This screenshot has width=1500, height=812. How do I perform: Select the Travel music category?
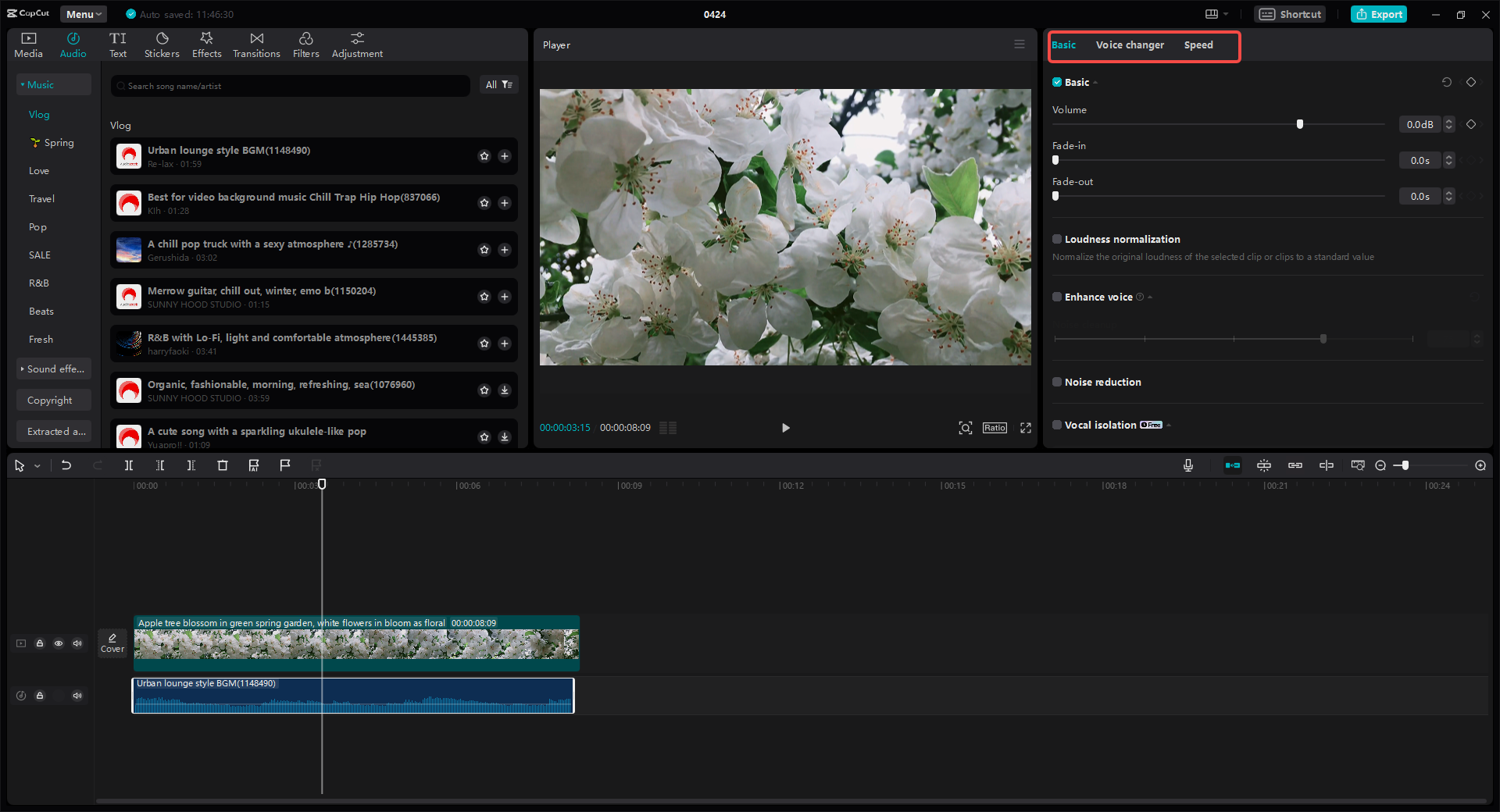(41, 199)
